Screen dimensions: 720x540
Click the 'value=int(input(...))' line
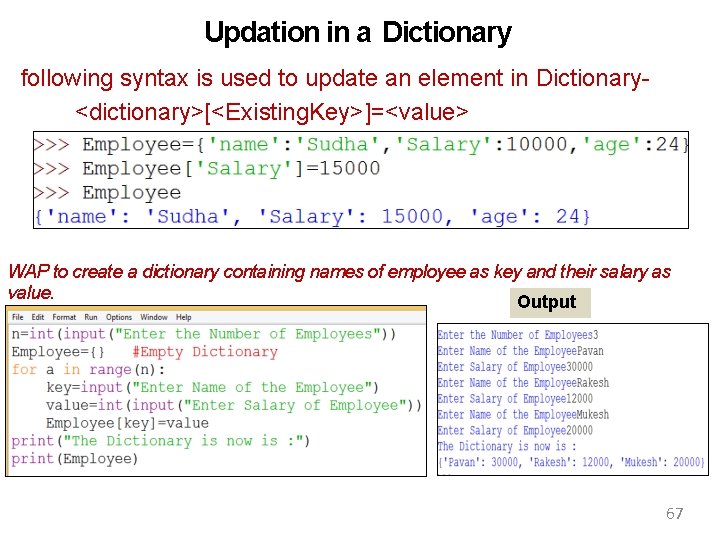click(x=234, y=405)
